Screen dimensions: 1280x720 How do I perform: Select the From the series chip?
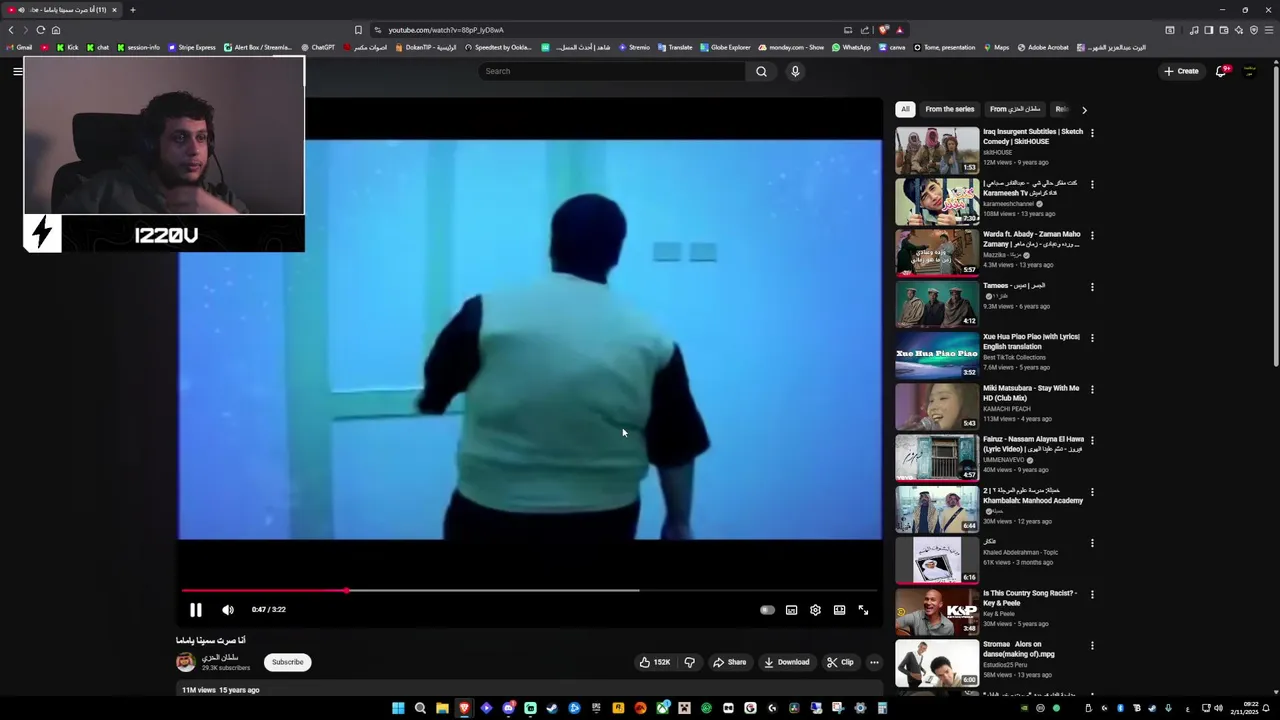click(949, 109)
